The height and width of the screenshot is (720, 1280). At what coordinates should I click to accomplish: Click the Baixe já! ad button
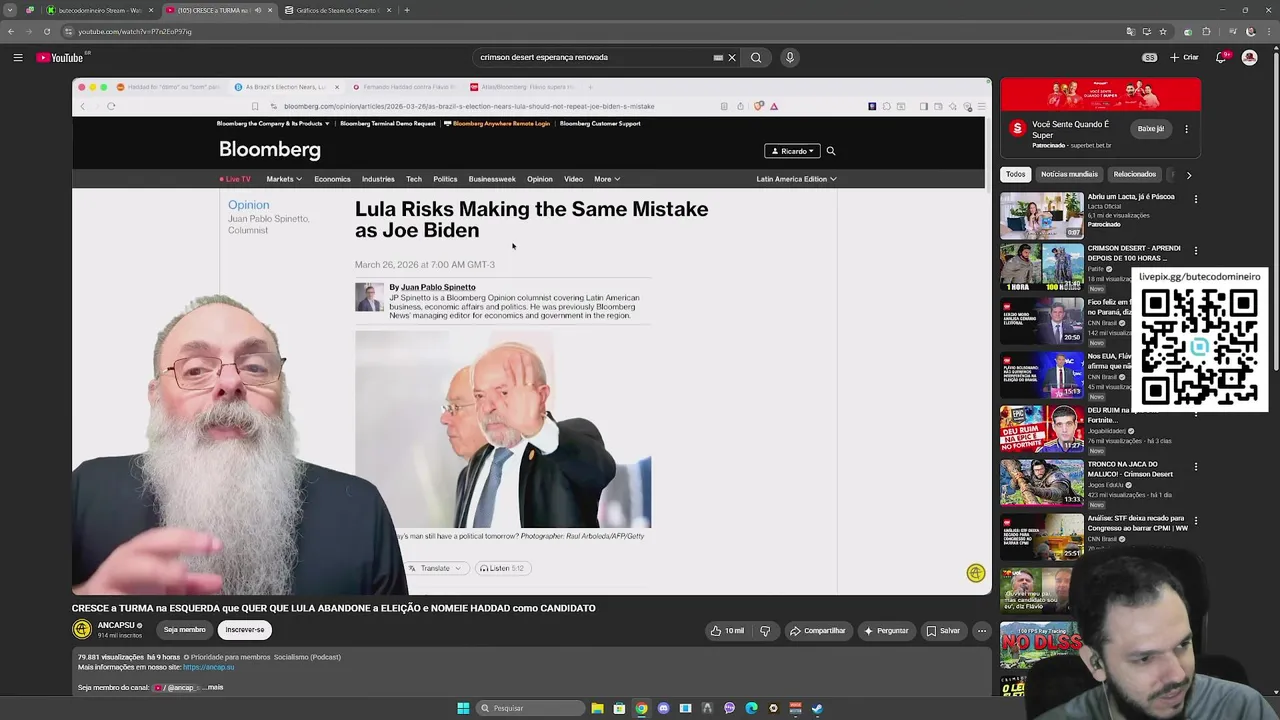pyautogui.click(x=1151, y=129)
